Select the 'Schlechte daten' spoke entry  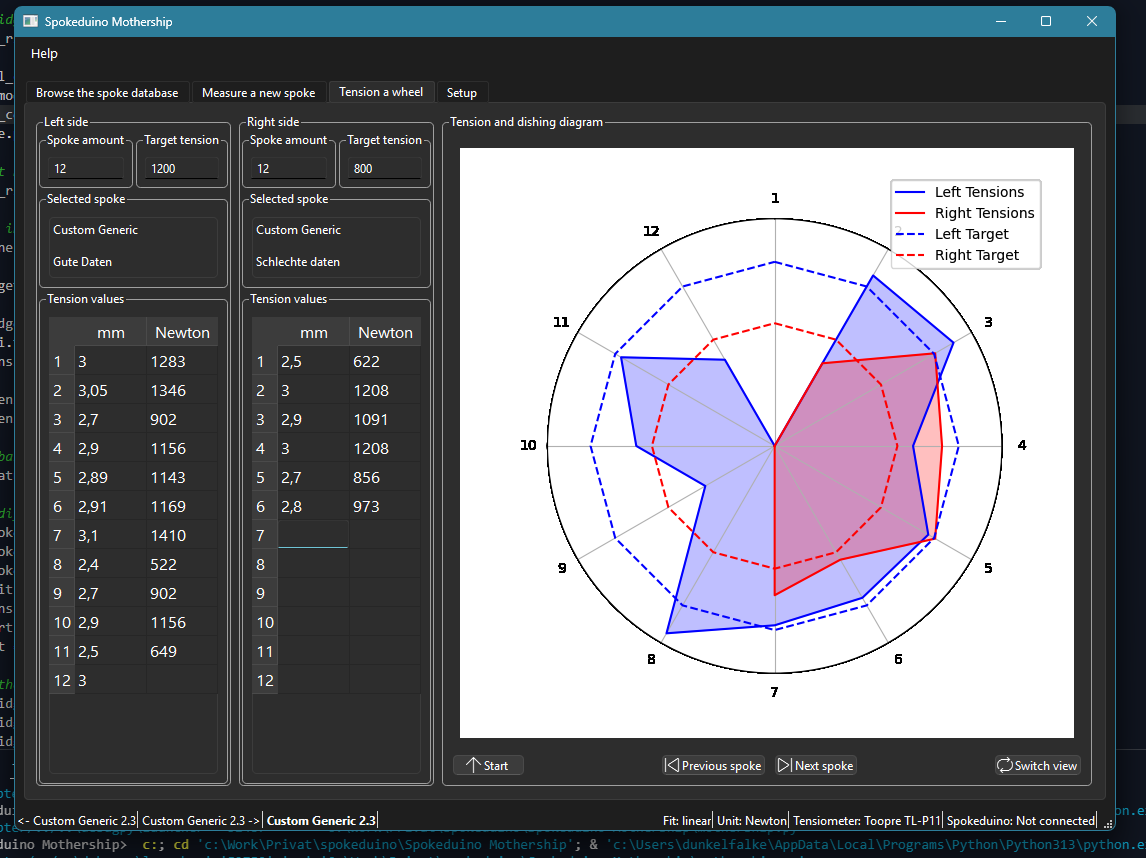pyautogui.click(x=297, y=262)
